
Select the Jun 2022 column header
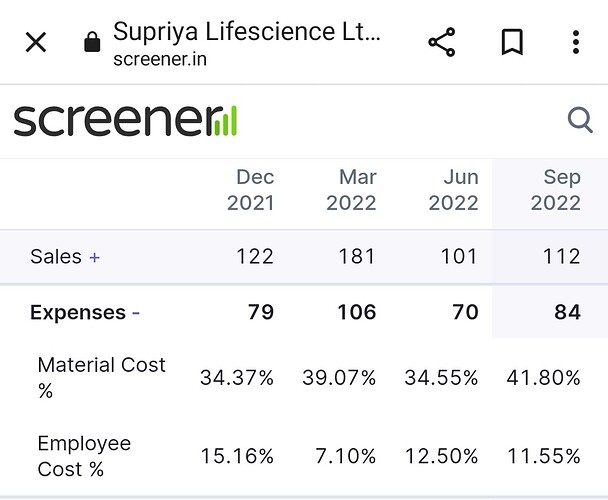point(454,190)
